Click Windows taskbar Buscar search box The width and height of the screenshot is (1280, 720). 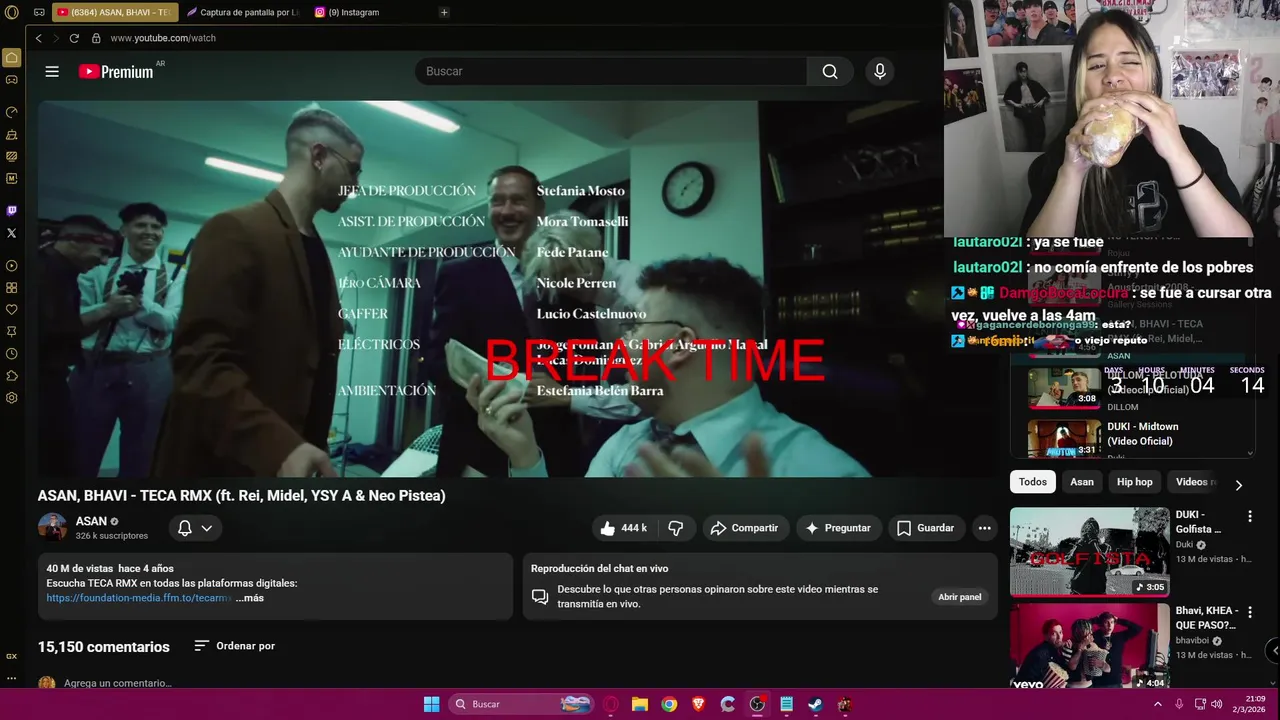(x=520, y=704)
